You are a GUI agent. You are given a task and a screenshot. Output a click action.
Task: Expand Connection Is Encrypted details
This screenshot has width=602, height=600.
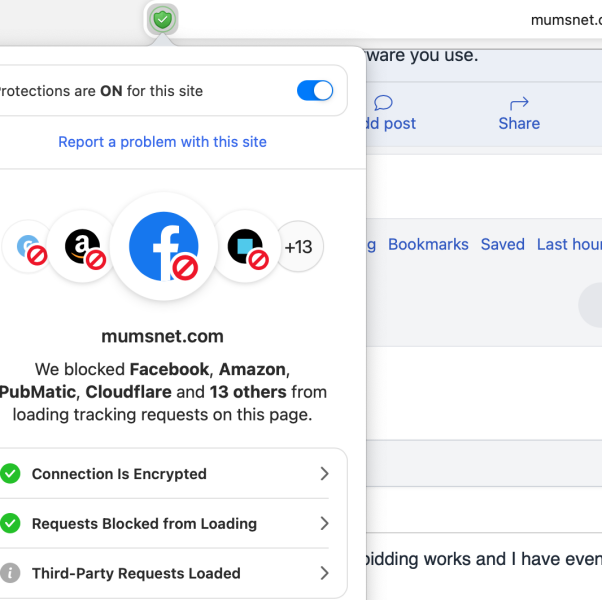click(324, 474)
